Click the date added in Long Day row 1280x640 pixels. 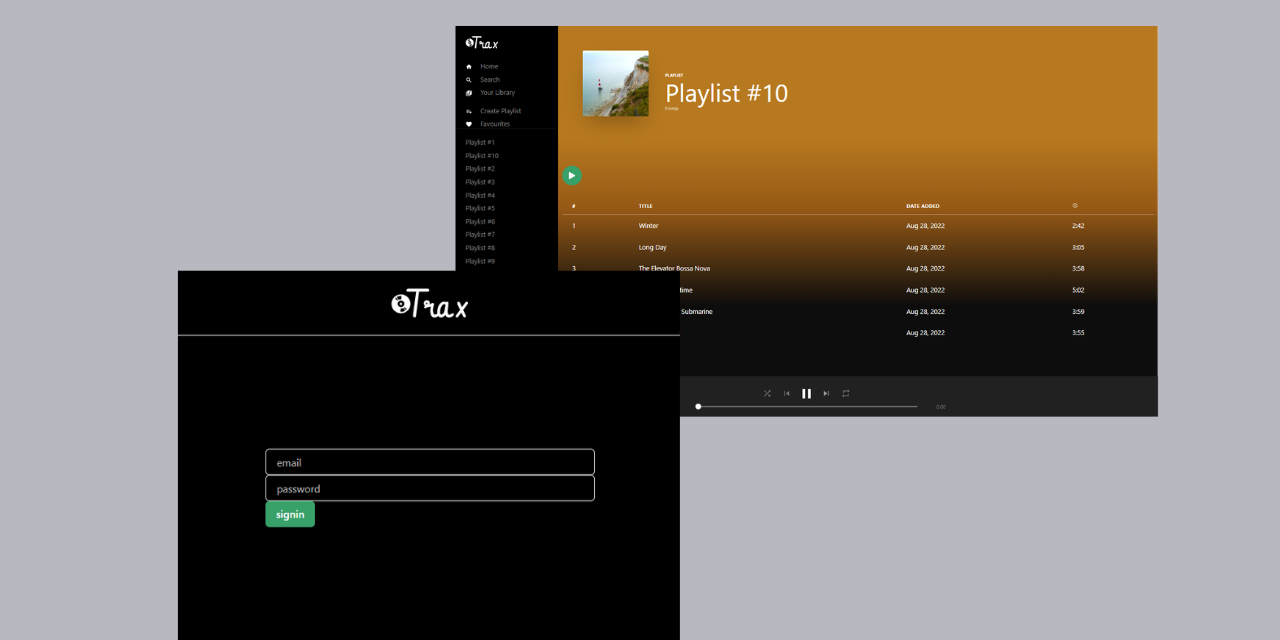click(x=925, y=247)
